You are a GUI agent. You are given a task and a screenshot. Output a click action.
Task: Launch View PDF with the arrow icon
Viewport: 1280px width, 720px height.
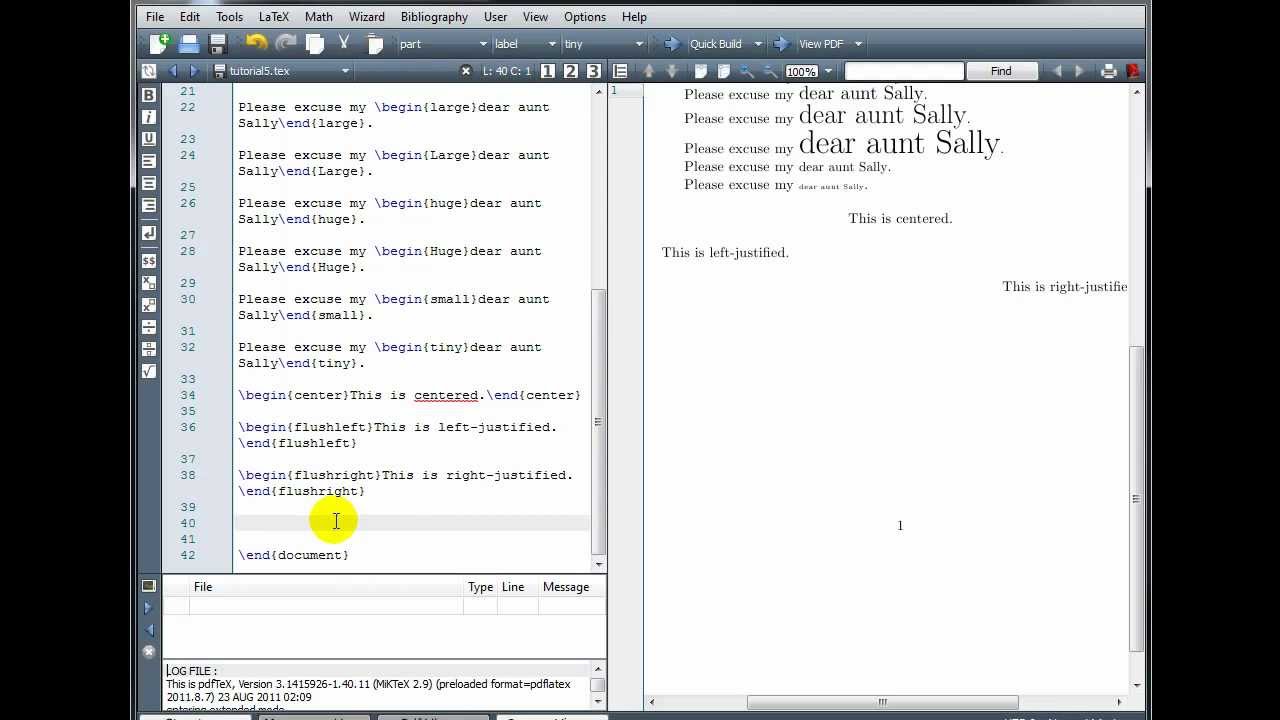781,44
